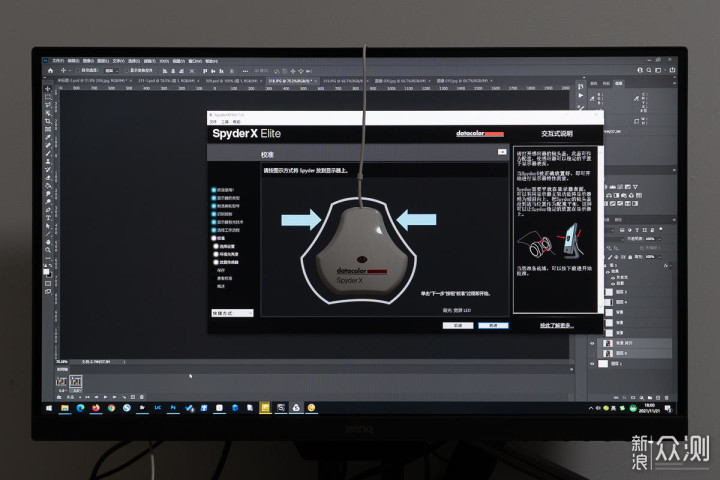Click the SpyderX help panel scrollbar
Screen dimensions: 720x480
[600, 230]
